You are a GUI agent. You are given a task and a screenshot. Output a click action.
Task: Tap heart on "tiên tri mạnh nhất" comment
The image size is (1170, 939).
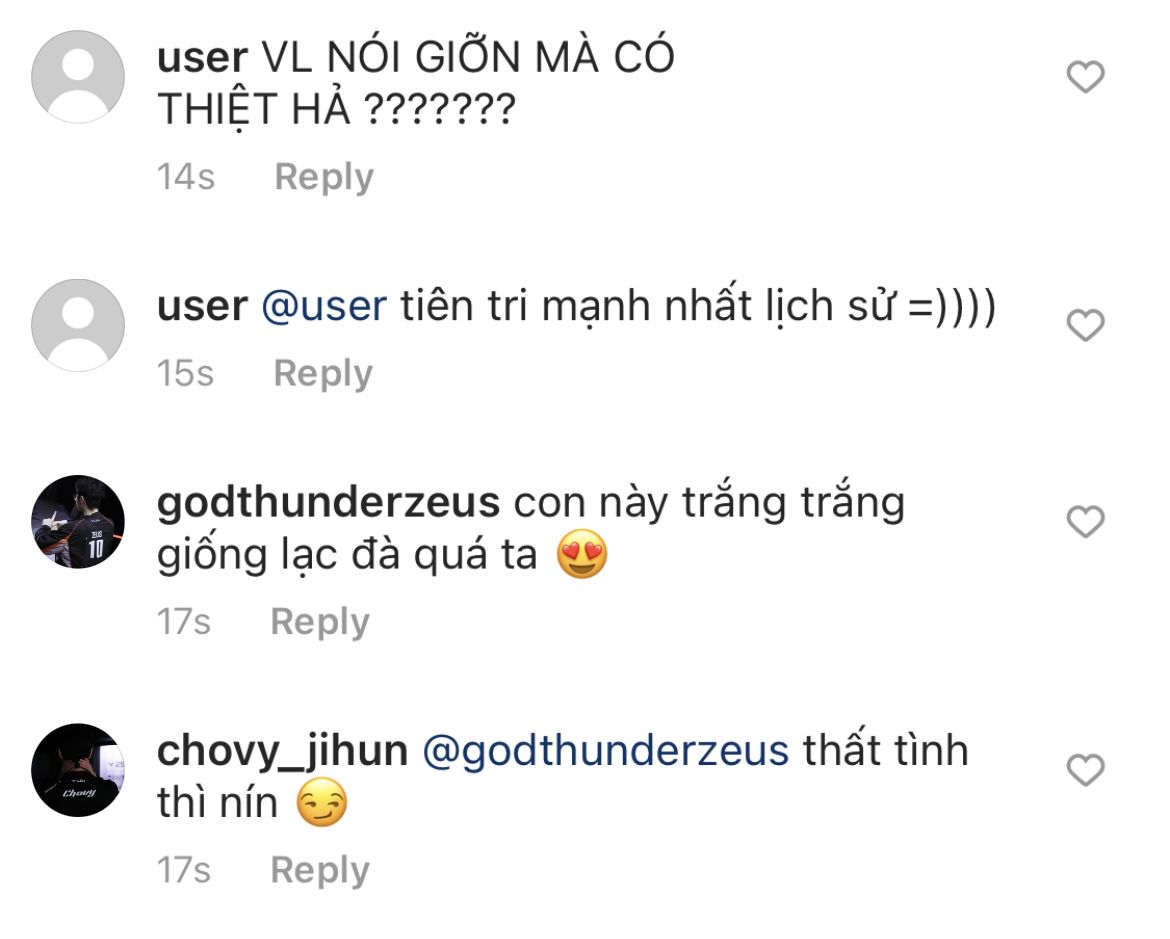click(1085, 325)
